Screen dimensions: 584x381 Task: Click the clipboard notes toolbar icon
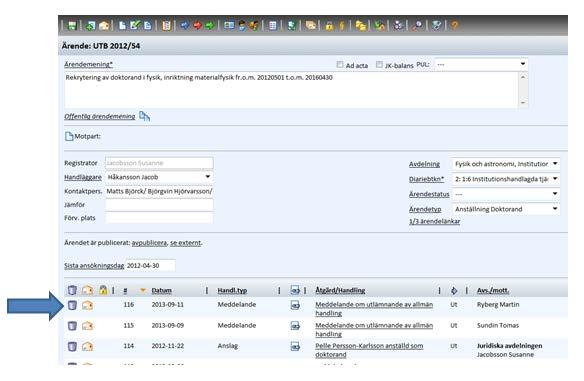click(x=166, y=25)
